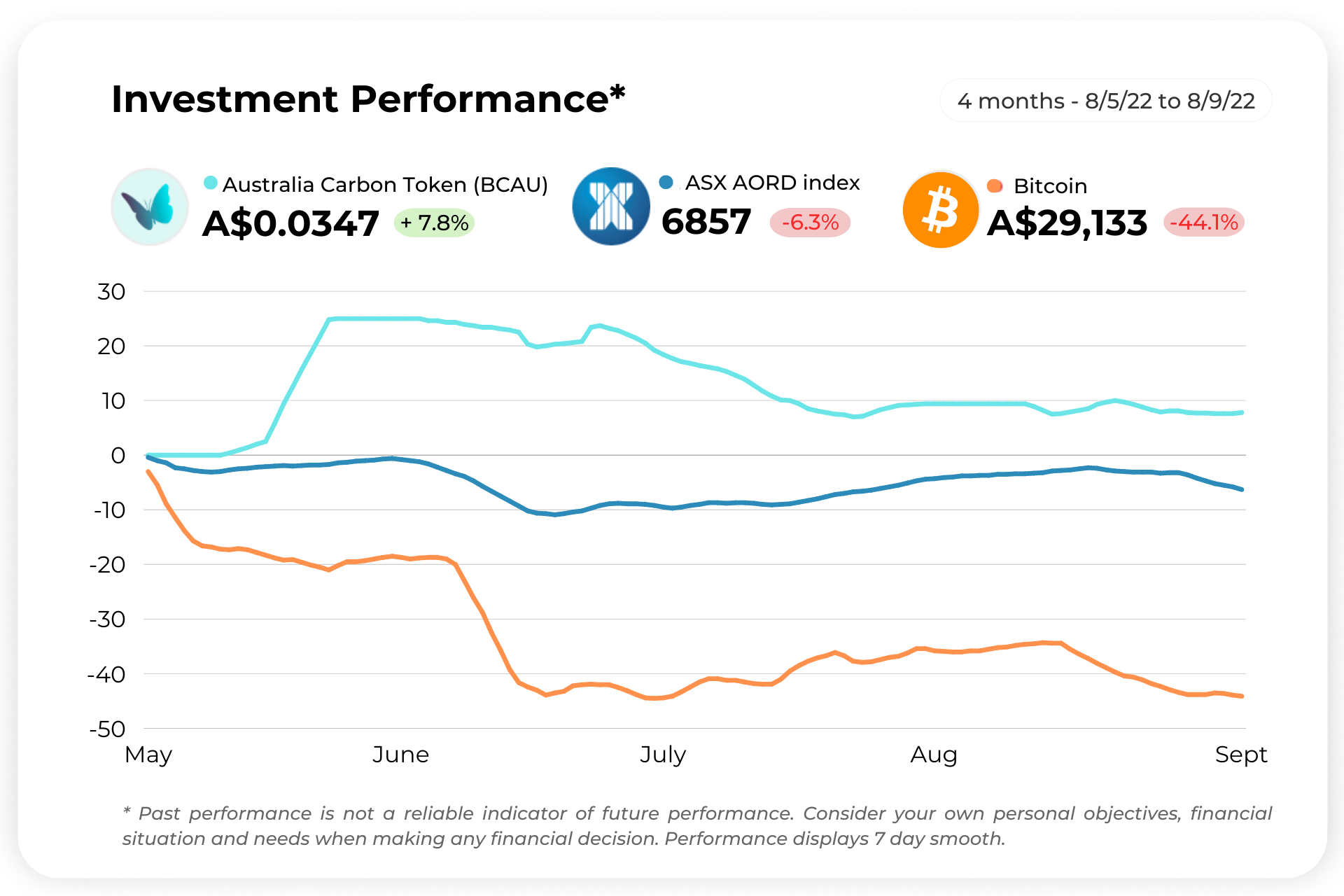Image resolution: width=1344 pixels, height=896 pixels.
Task: Open the 4 months date range selector
Action: click(1105, 101)
